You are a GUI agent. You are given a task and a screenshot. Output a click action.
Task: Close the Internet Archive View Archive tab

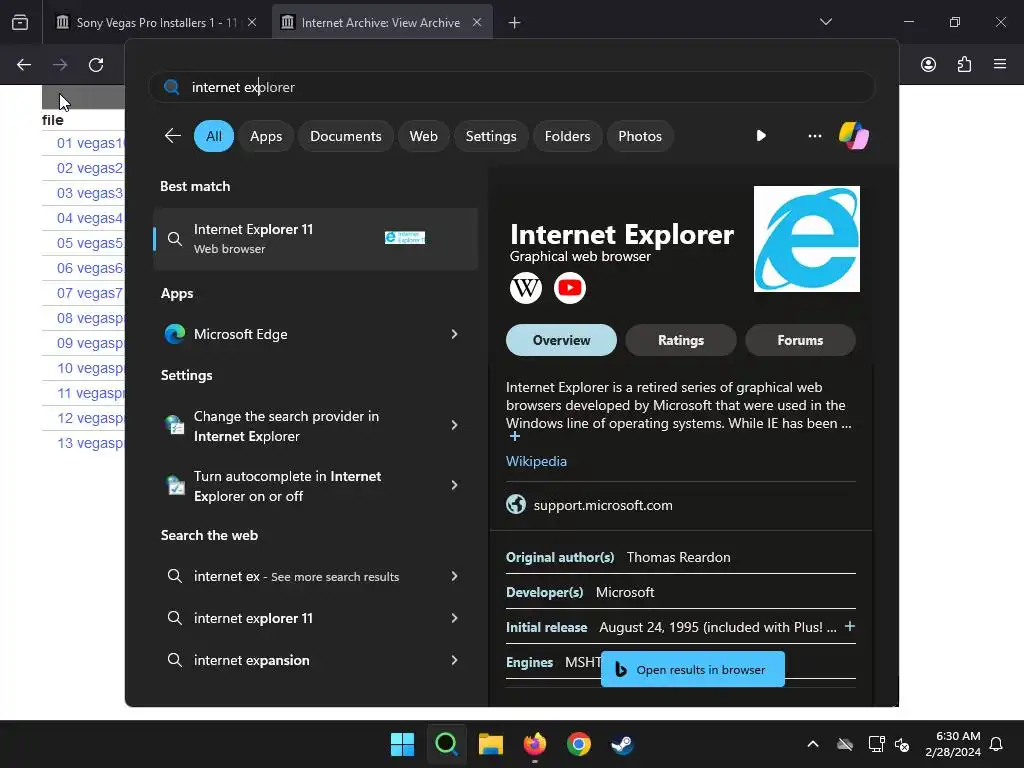(x=477, y=22)
